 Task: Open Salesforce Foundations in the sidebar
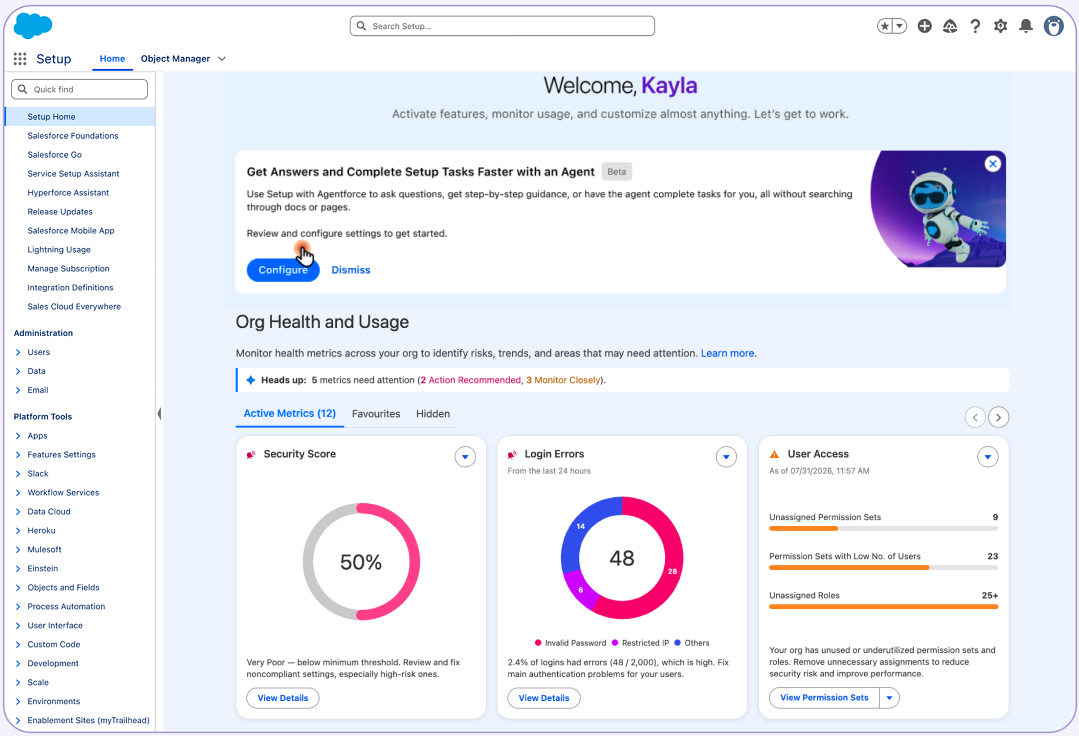73,136
